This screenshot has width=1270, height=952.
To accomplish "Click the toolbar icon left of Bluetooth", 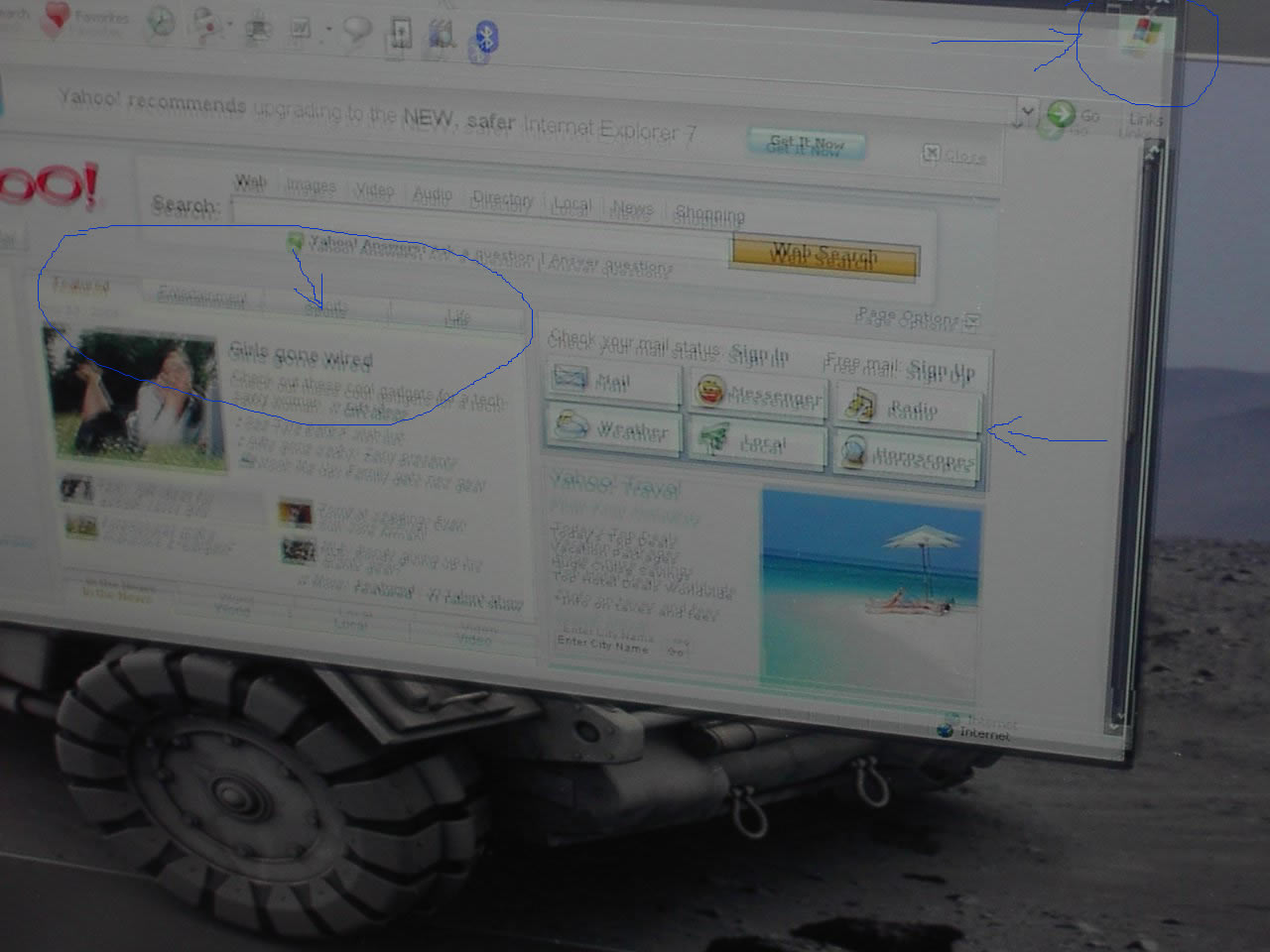I will click(443, 37).
